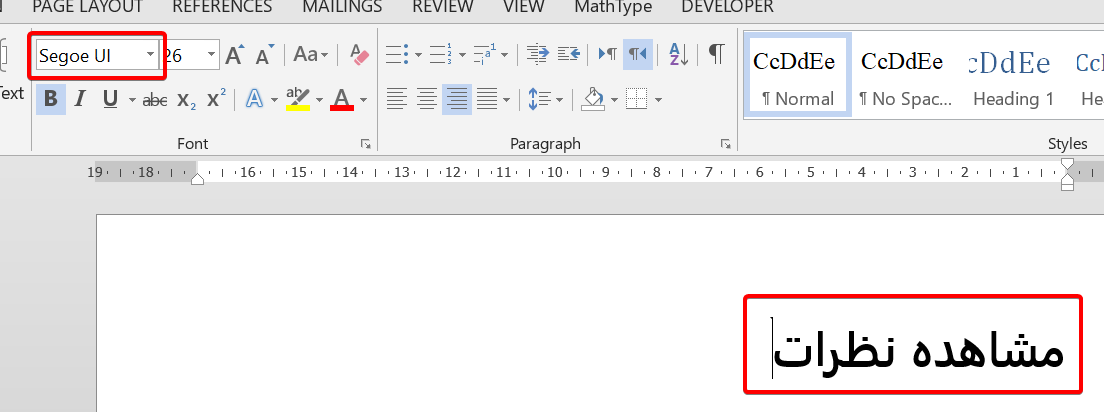
Task: Open the font size dropdown
Action: pyautogui.click(x=212, y=54)
